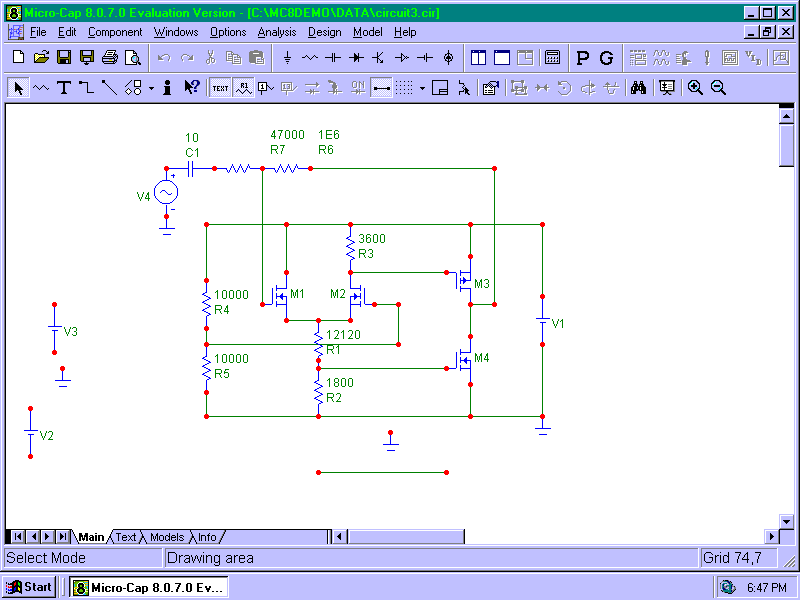Select the orthogonal Wire tool
This screenshot has width=800, height=600.
click(87, 88)
